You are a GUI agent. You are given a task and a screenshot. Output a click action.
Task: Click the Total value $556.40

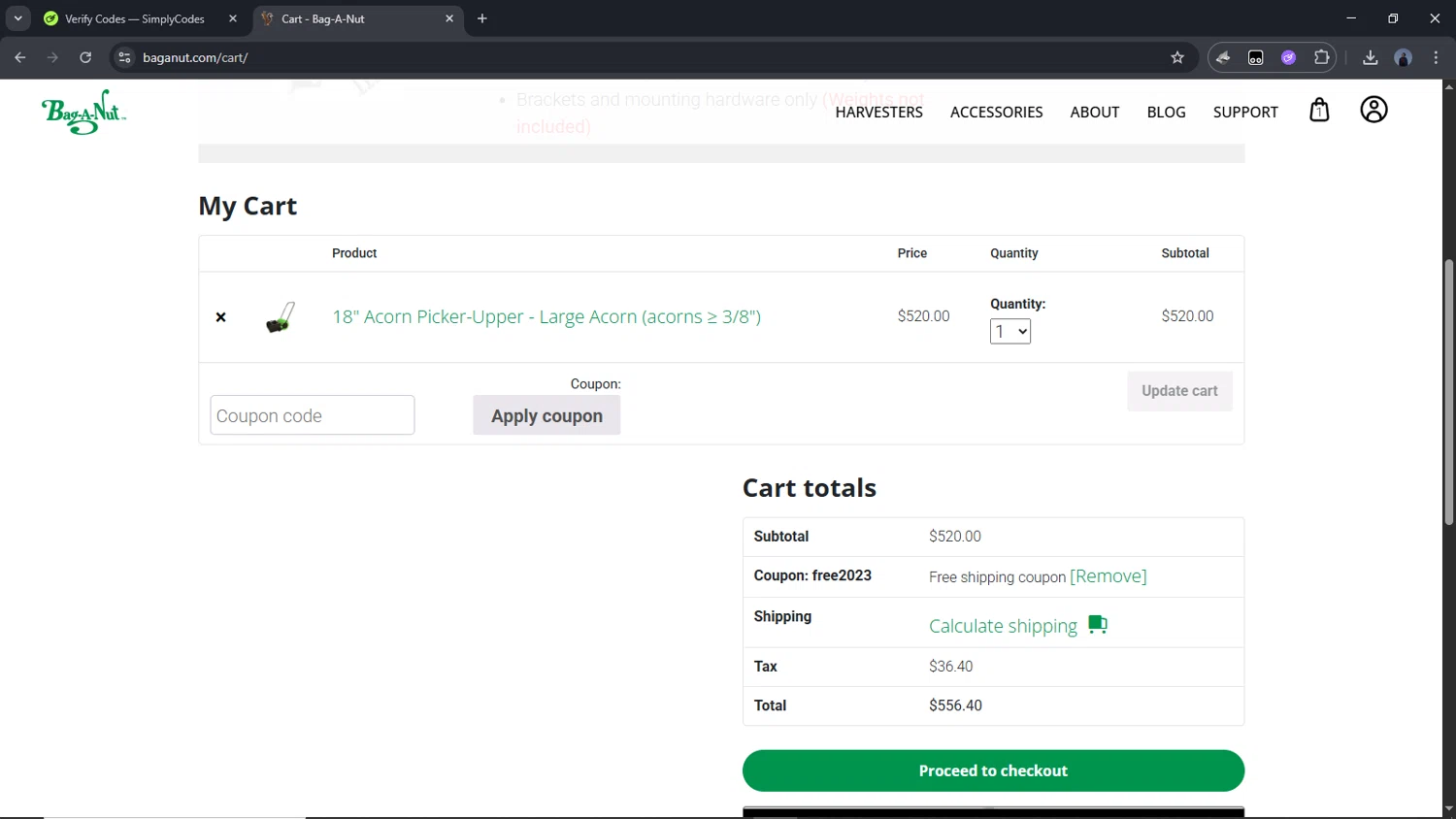click(x=955, y=705)
